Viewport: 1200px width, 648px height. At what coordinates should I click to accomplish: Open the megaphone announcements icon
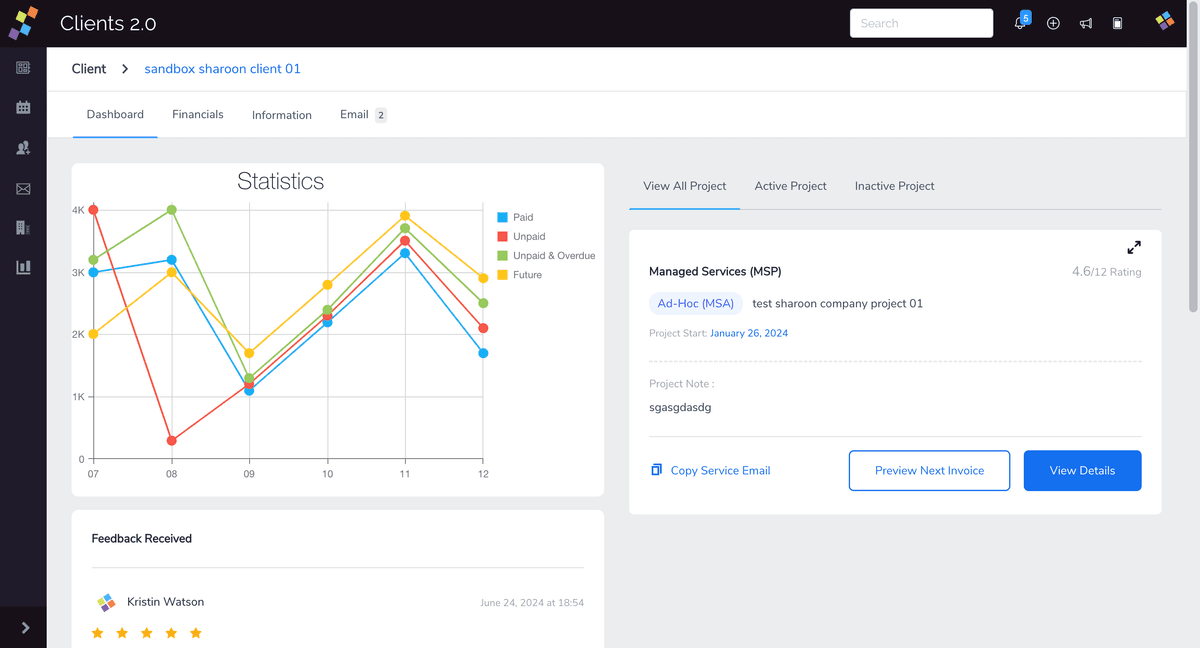(1085, 23)
